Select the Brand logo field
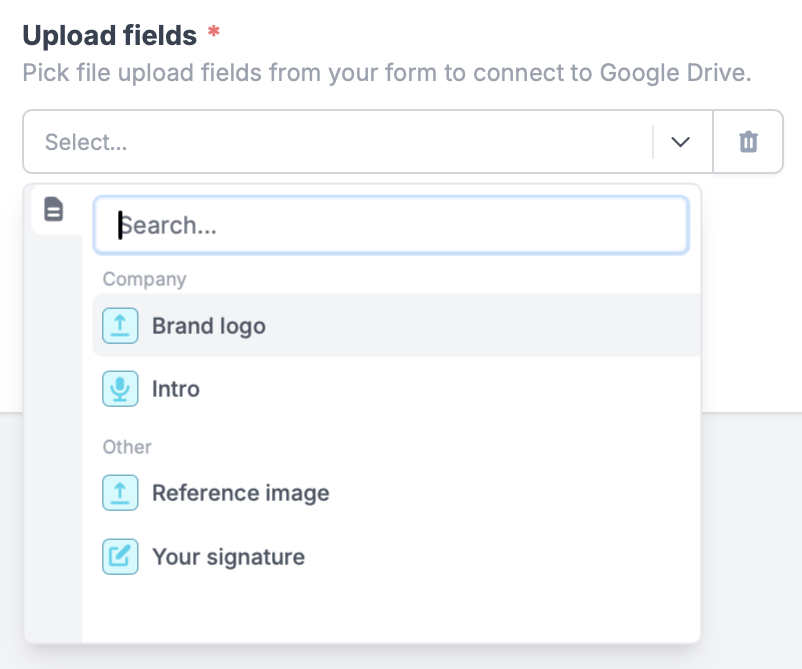Image resolution: width=802 pixels, height=669 pixels. pos(207,325)
